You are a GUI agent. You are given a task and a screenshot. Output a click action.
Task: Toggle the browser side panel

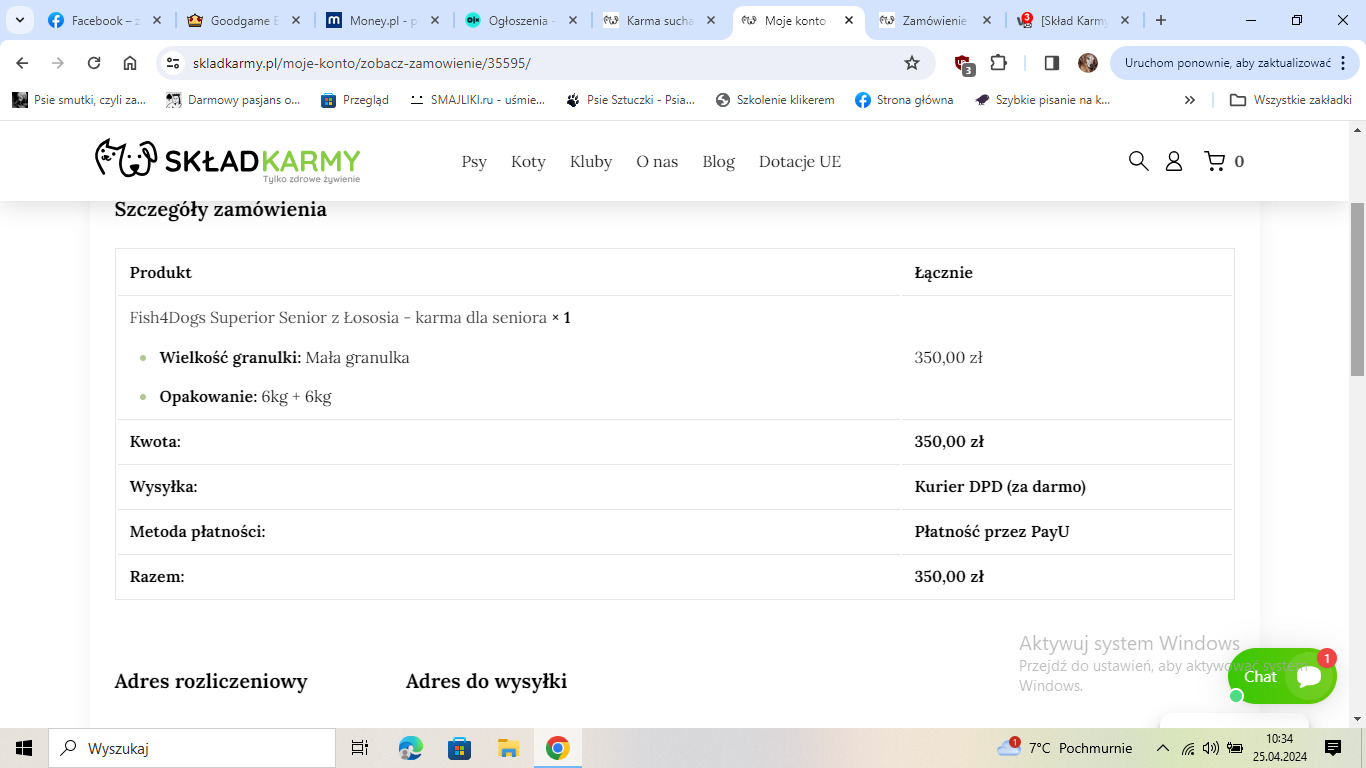(x=1051, y=63)
